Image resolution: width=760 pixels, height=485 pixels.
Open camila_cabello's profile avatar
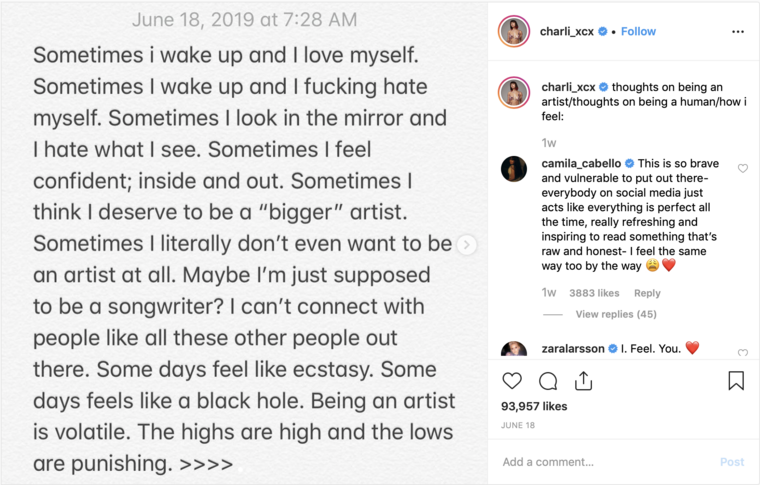pyautogui.click(x=514, y=169)
